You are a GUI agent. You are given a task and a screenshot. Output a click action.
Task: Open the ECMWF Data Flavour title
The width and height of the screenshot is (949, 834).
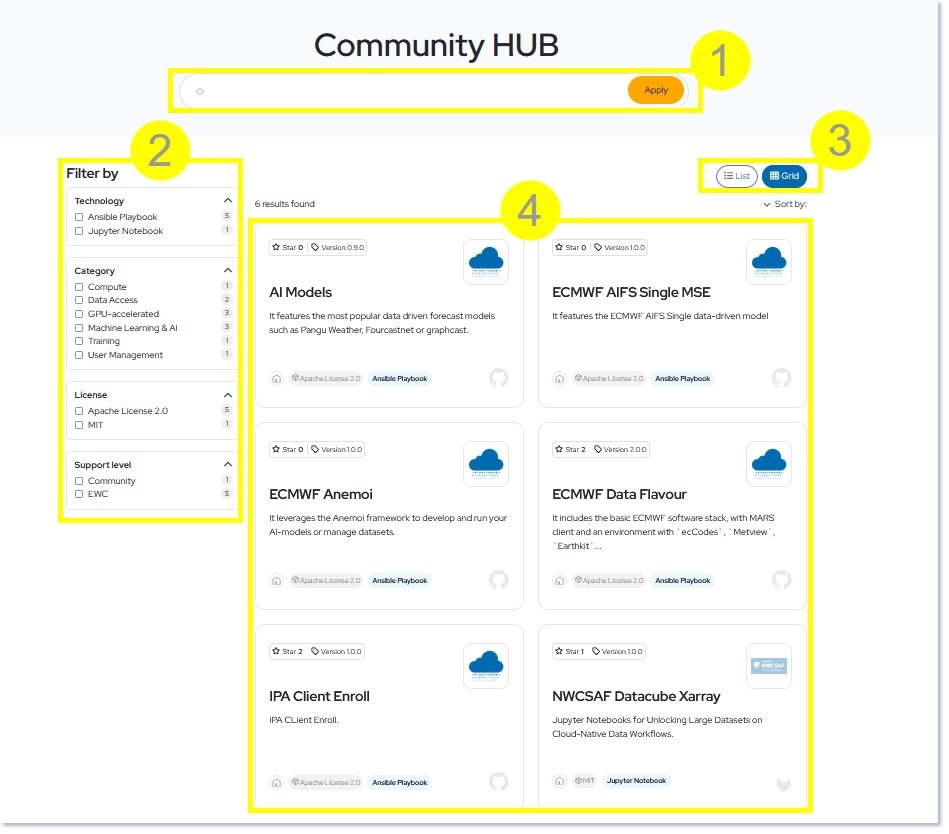pyautogui.click(x=620, y=495)
